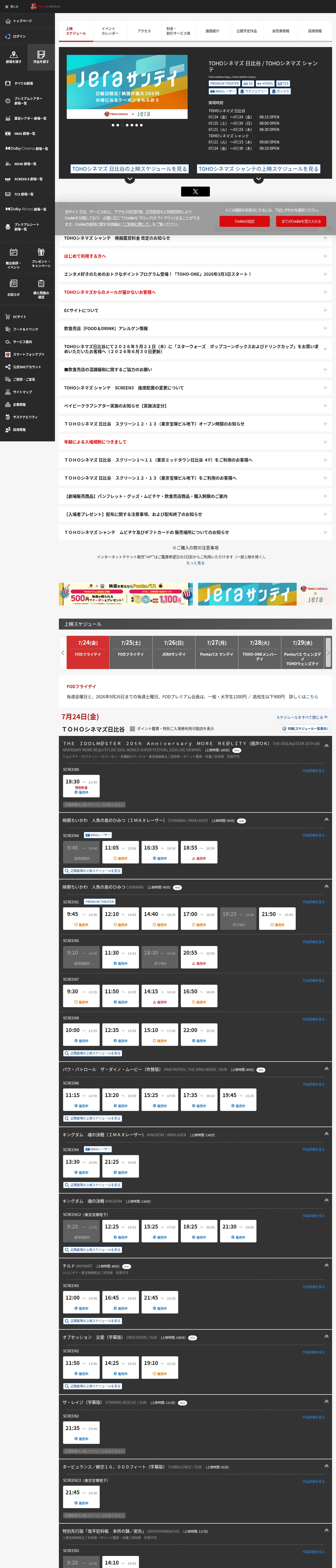
Task: Collapse the THE IDOLM@STER 20th Anniversary movie section
Action: tap(327, 746)
